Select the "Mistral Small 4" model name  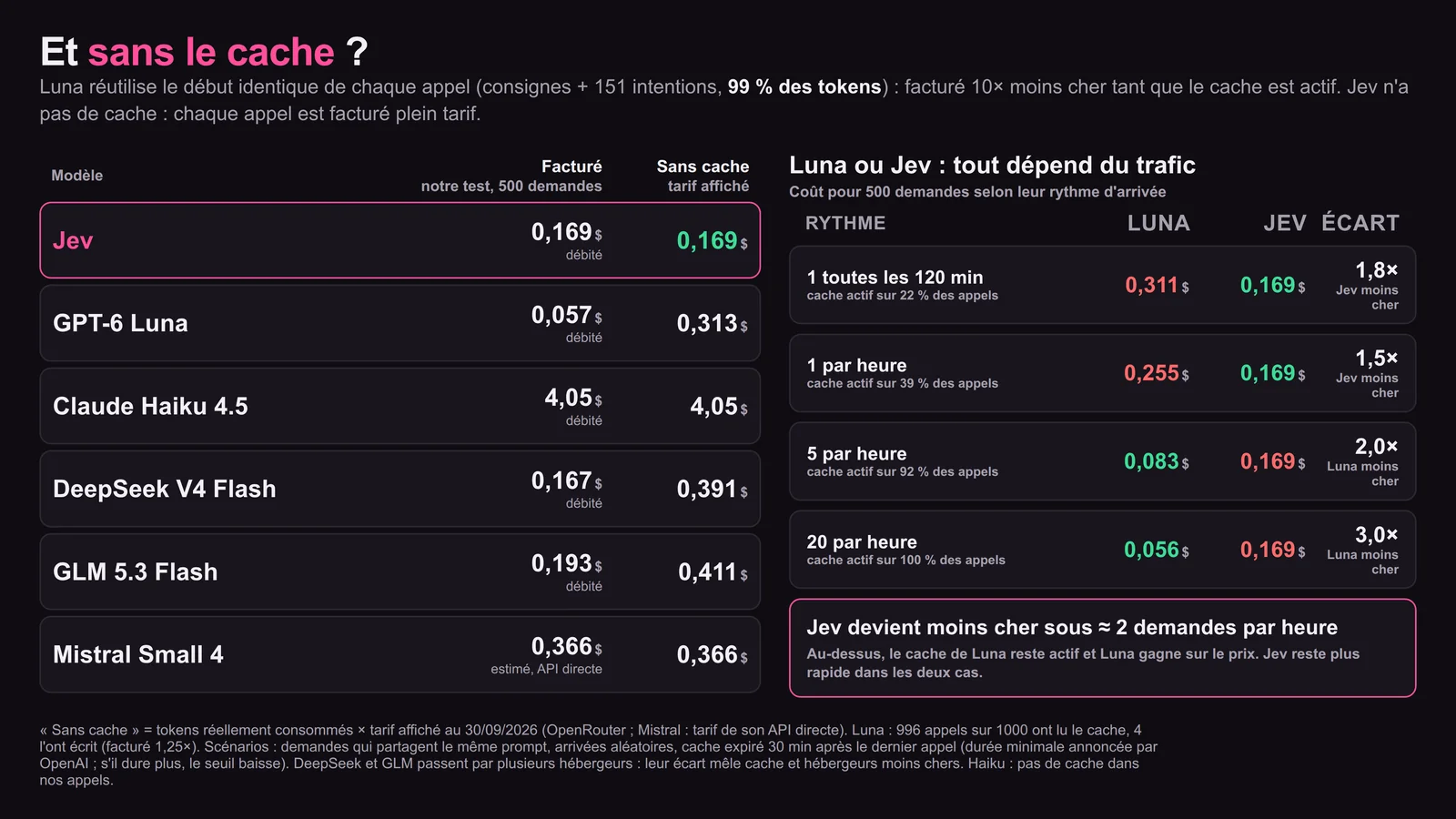tap(138, 654)
